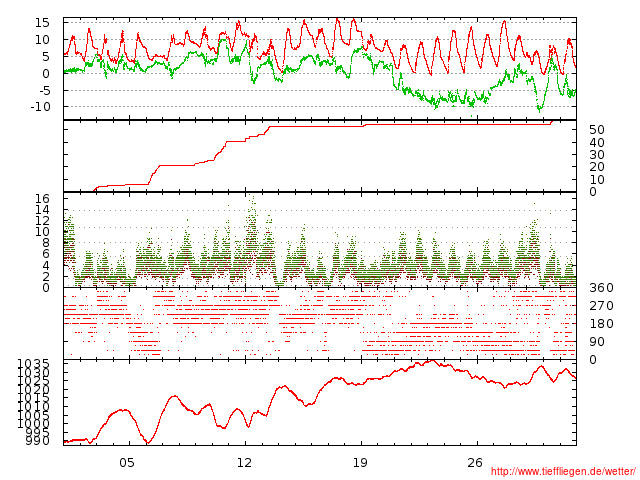Viewport: 640px width, 480px height.
Task: Click the "15" label on the temperature axis
Action: click(42, 23)
